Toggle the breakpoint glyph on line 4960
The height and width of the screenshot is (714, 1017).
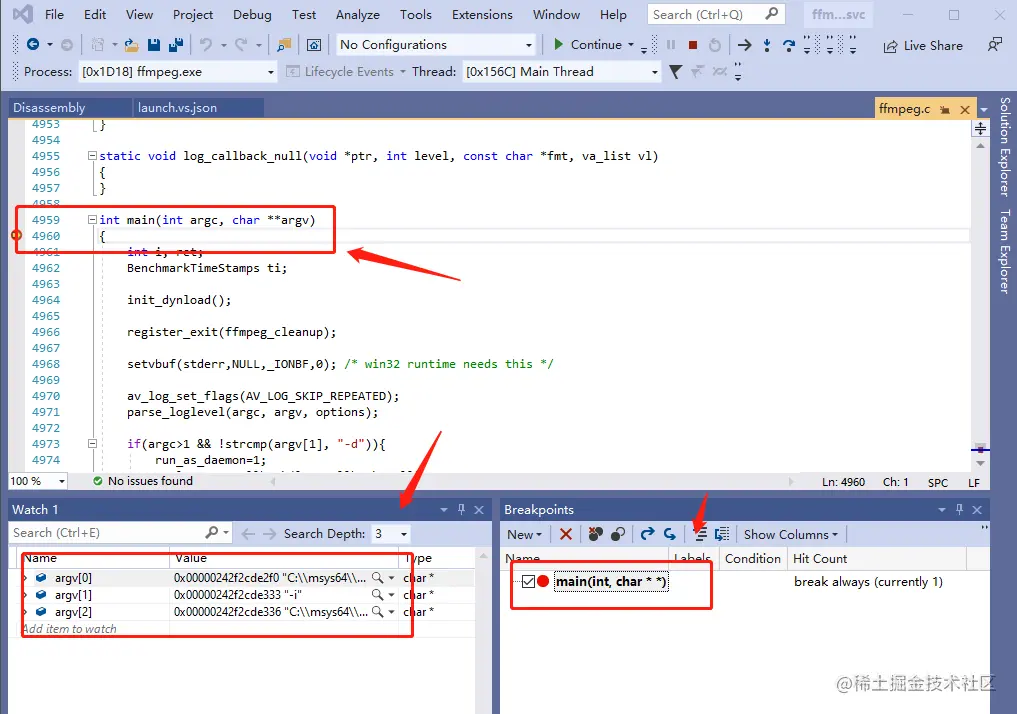(17, 235)
